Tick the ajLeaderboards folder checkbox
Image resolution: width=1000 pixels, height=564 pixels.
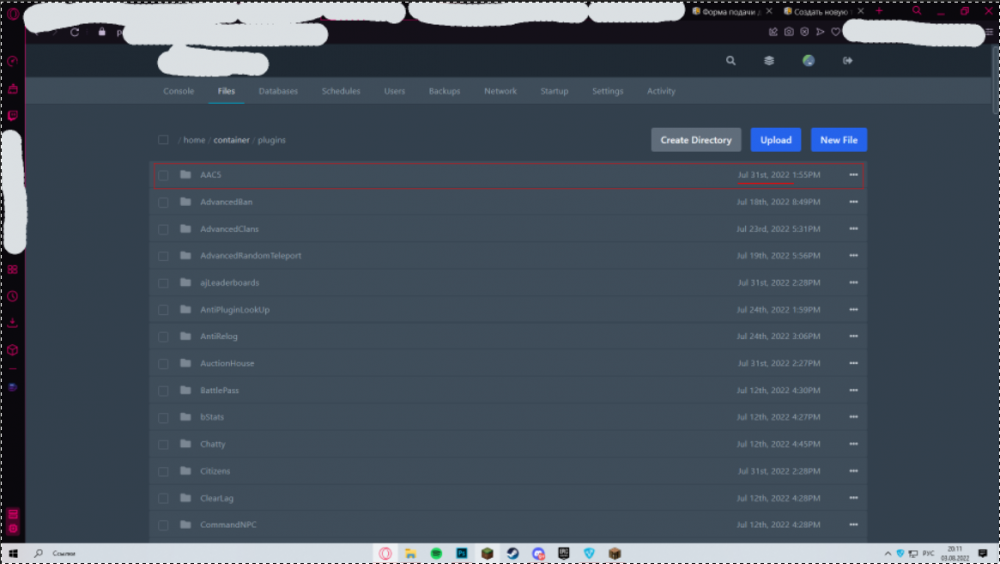click(x=163, y=283)
